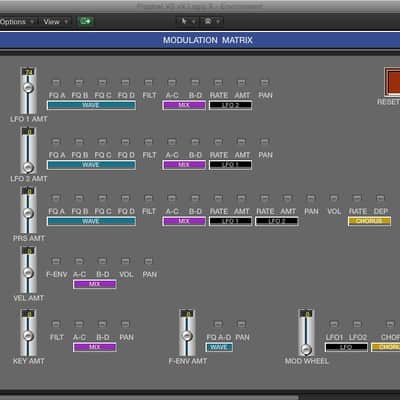The width and height of the screenshot is (400, 400).
Task: Toggle FQ A-D button in F-ENV AMT section
Action: pos(218,324)
